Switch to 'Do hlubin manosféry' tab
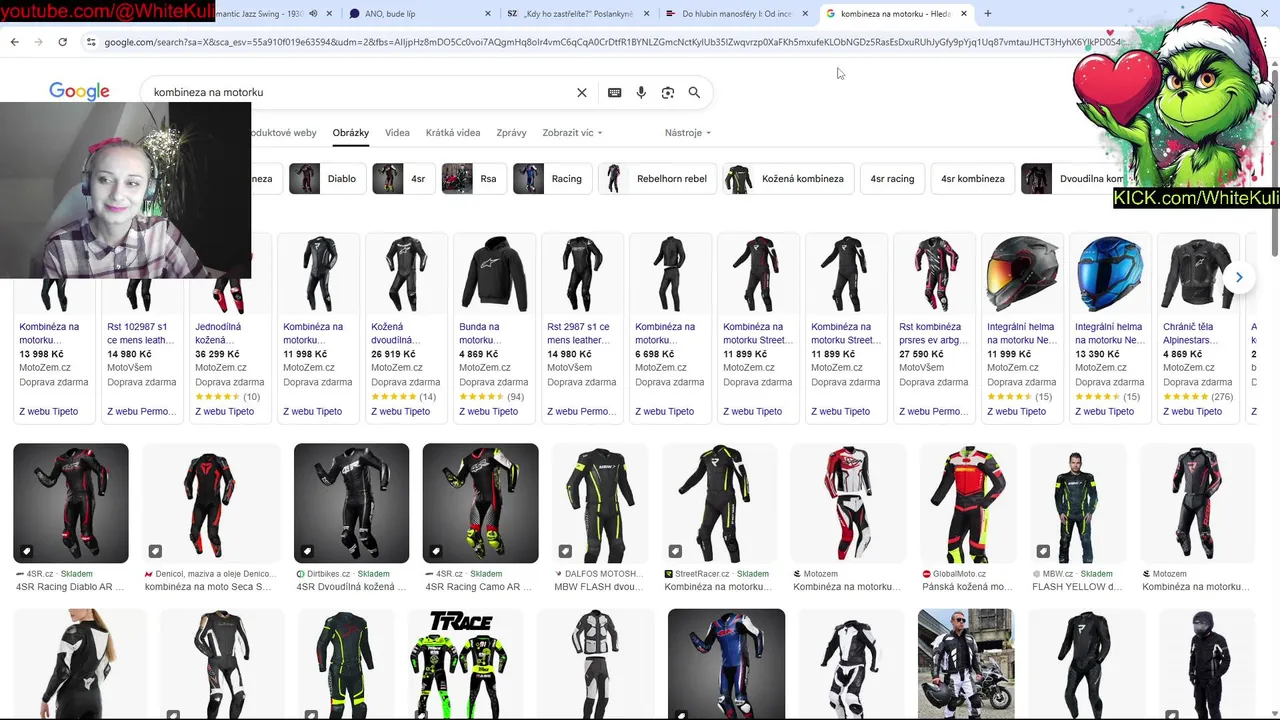The width and height of the screenshot is (1280, 720). click(731, 14)
